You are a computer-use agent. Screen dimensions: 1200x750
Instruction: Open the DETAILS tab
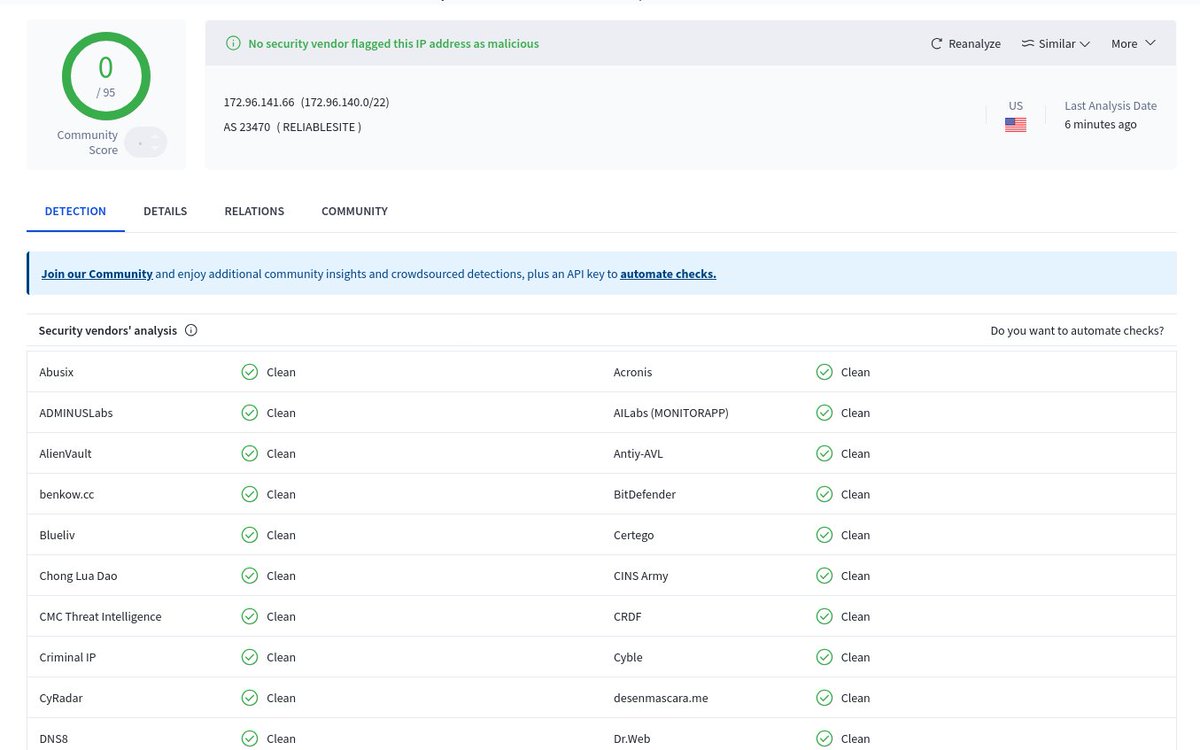pos(165,211)
